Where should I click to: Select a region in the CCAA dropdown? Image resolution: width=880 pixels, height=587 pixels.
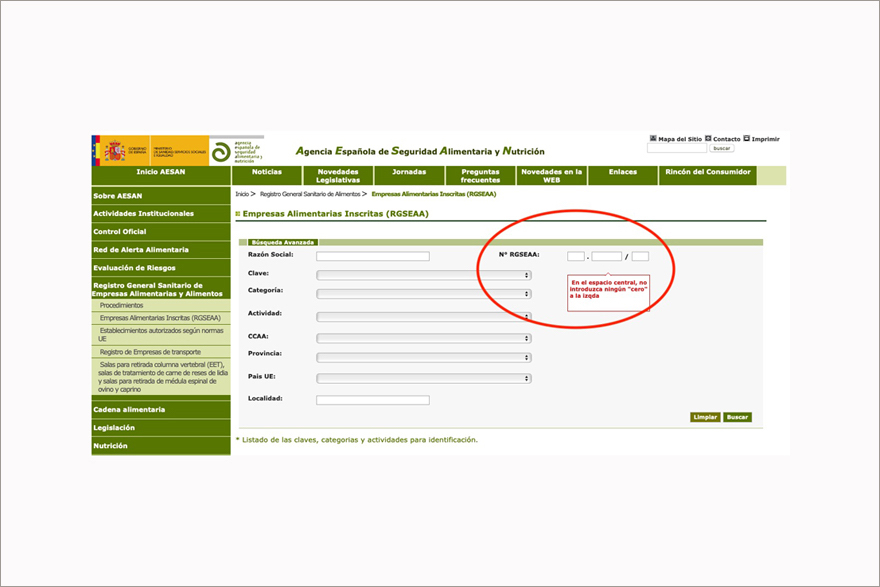click(x=423, y=339)
